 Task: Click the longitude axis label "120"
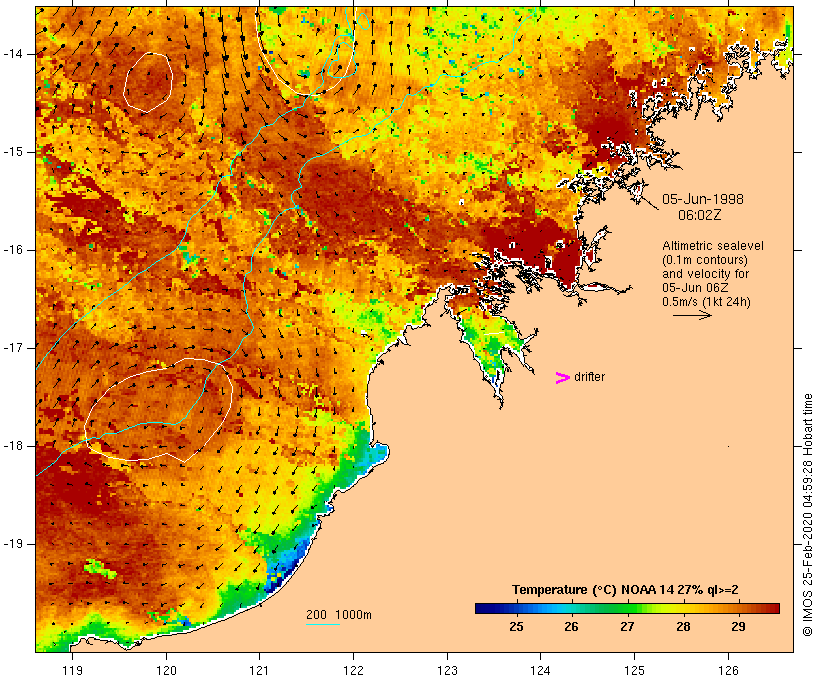(166, 670)
